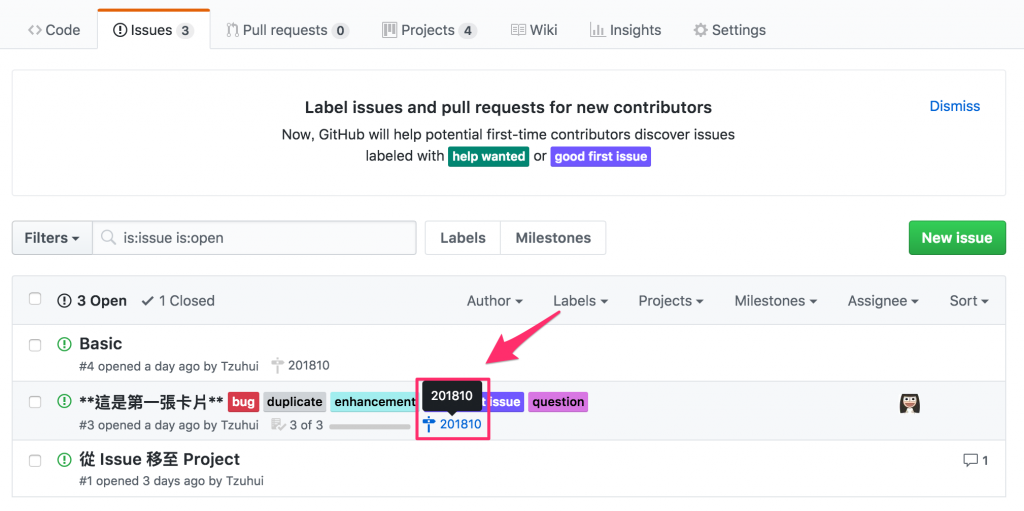
Task: Dismiss the contributor labels banner
Action: (955, 106)
